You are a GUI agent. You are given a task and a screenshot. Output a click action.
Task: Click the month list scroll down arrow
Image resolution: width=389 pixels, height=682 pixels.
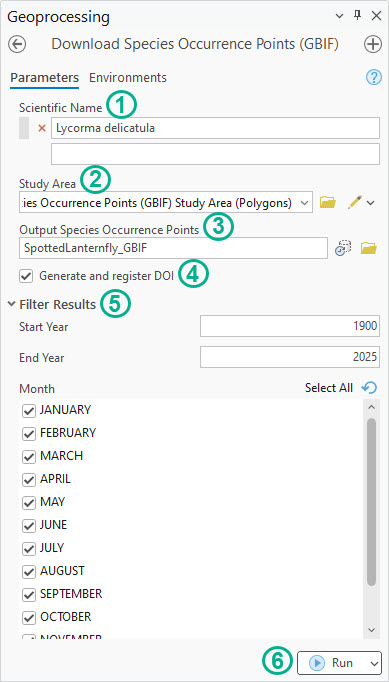(x=371, y=629)
